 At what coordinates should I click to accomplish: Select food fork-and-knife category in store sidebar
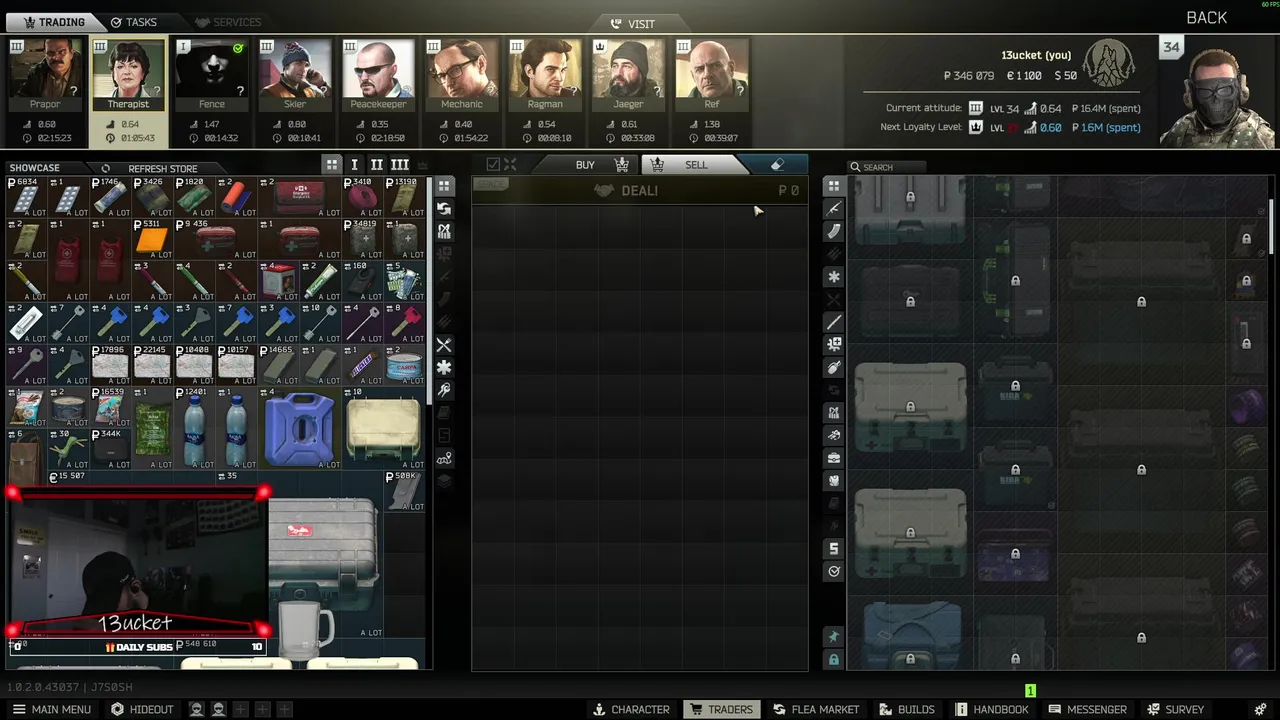pyautogui.click(x=444, y=345)
